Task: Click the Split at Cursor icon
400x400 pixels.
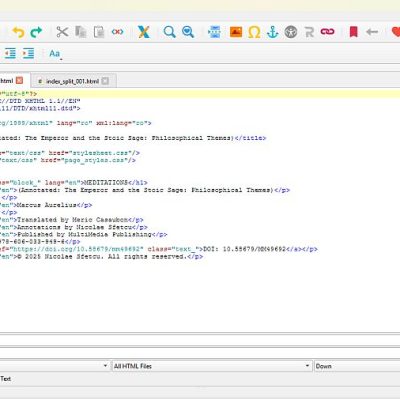Action: coord(214,32)
